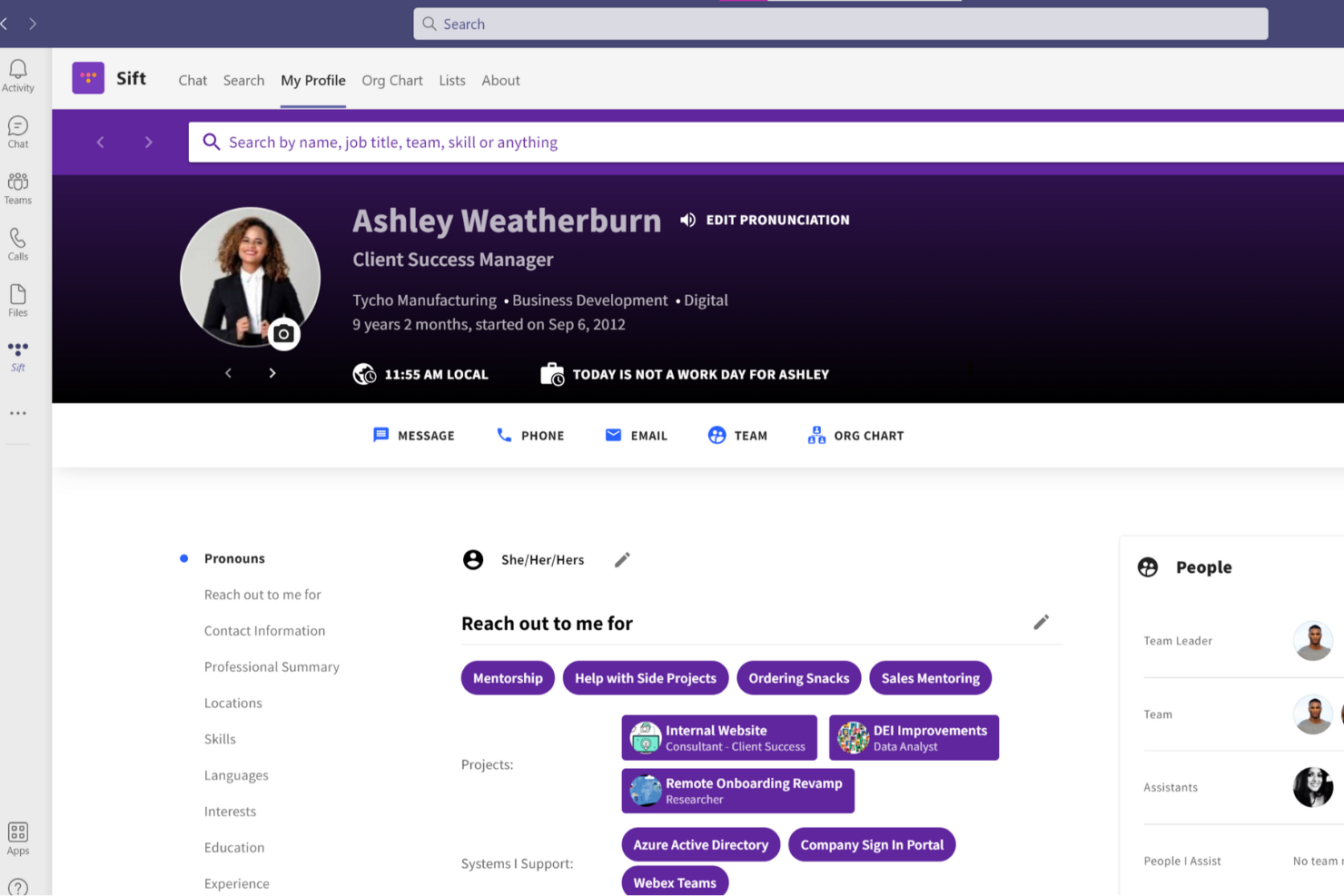
Task: Click Ashley's profile photo
Action: [x=251, y=277]
